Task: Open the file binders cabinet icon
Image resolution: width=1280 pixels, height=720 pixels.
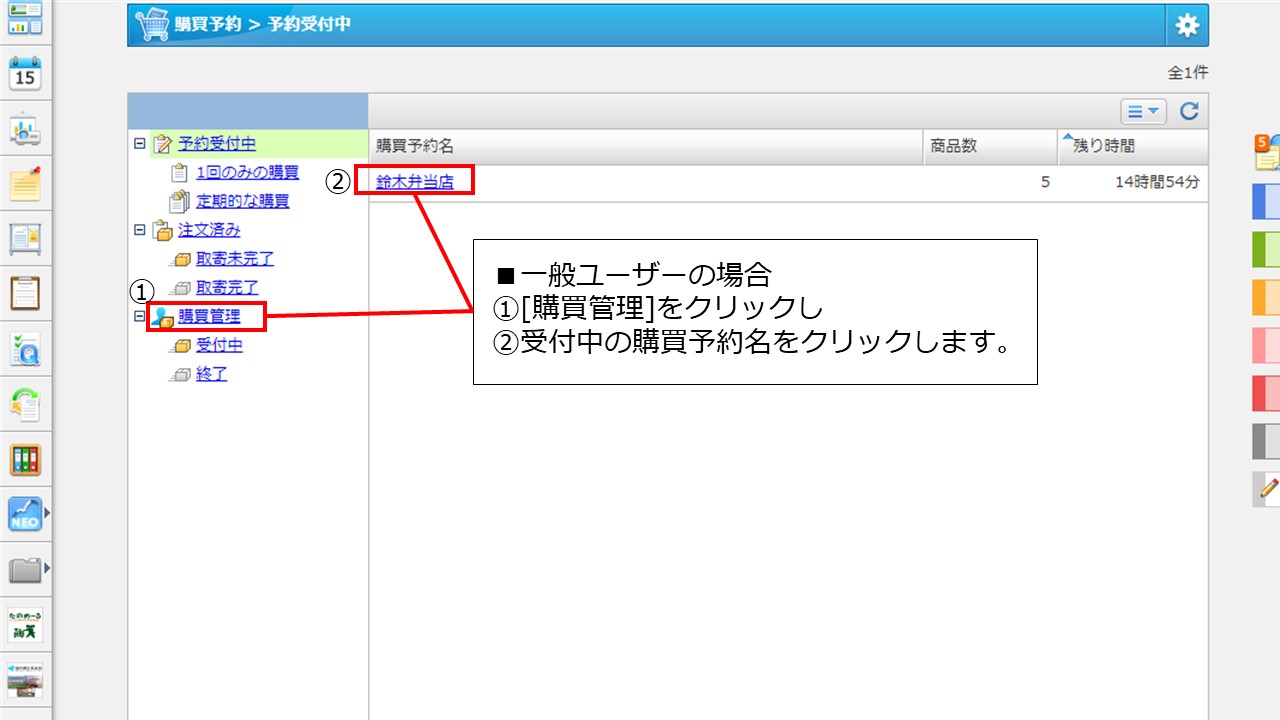Action: click(x=25, y=460)
